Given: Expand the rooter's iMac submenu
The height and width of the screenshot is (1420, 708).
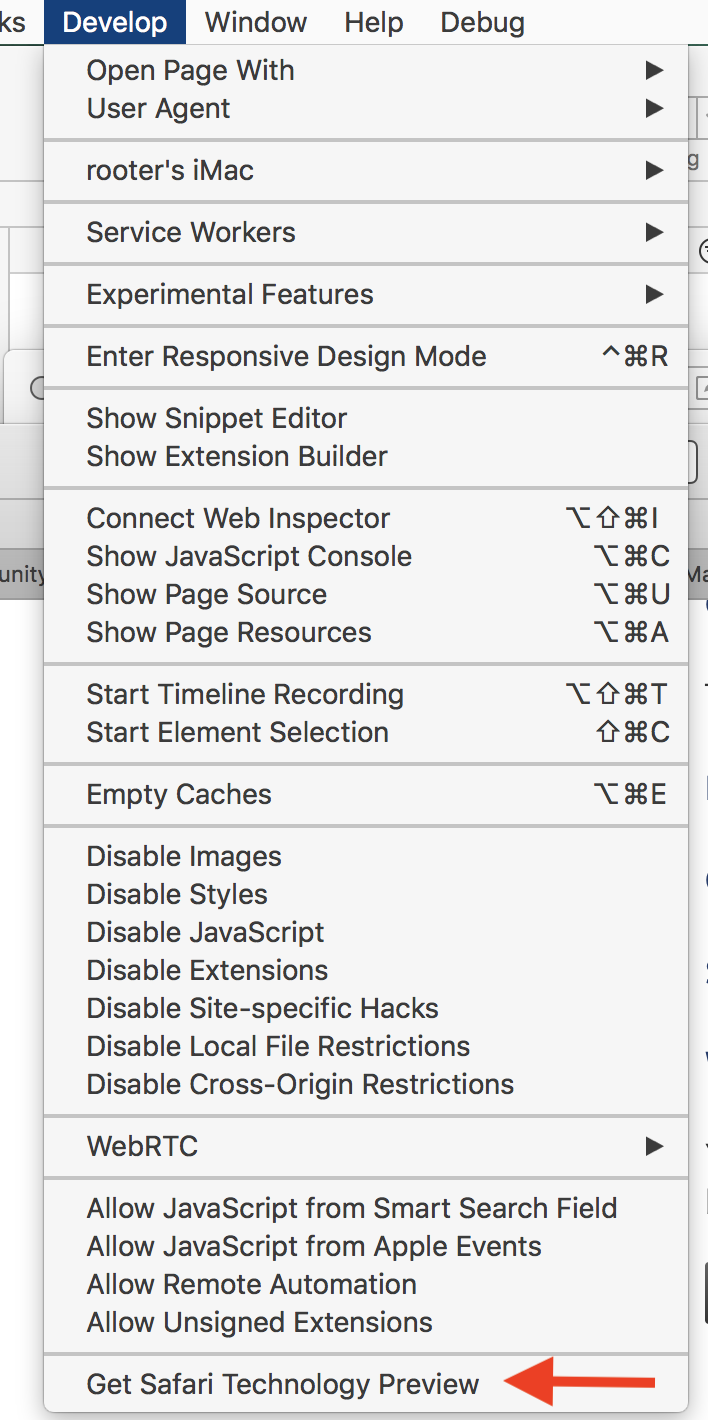Looking at the screenshot, I should click(x=170, y=171).
